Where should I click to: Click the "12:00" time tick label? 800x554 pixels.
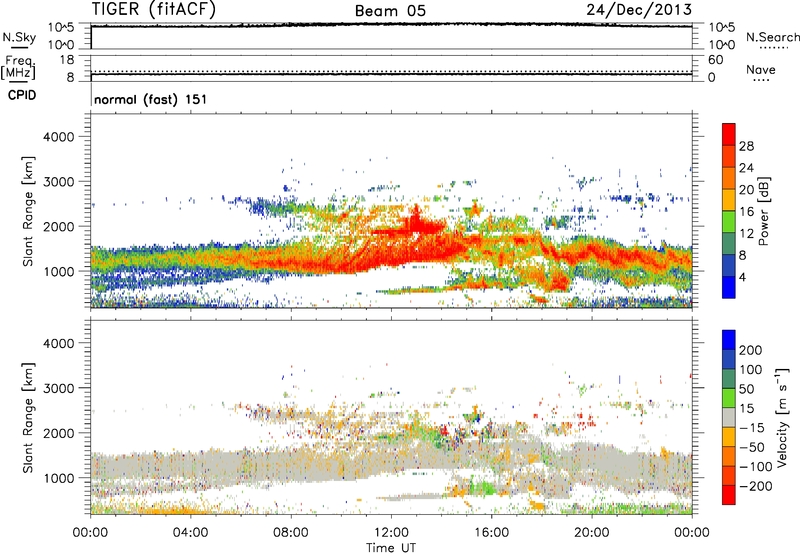[x=391, y=533]
